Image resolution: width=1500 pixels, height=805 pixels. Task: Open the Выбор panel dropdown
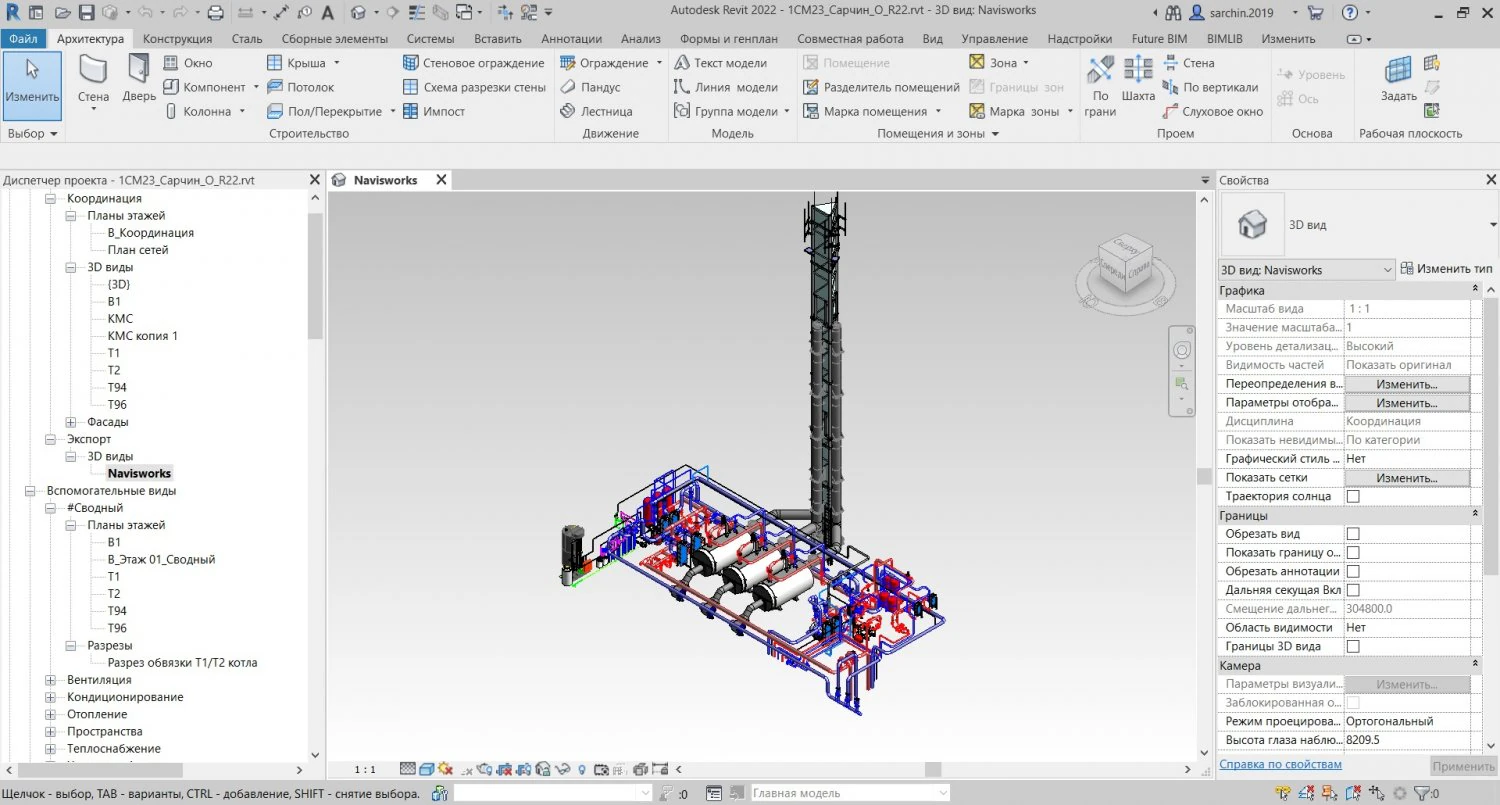(32, 133)
